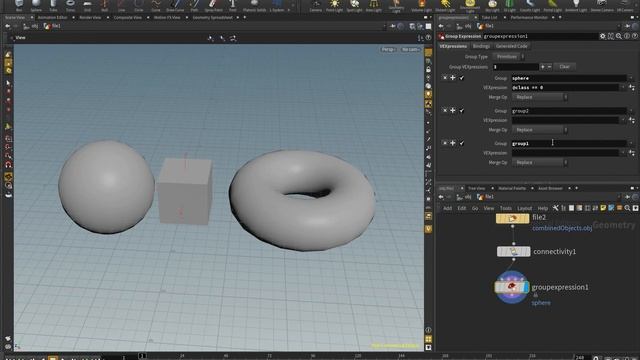Remove the sphere group entry with X

(x=444, y=78)
